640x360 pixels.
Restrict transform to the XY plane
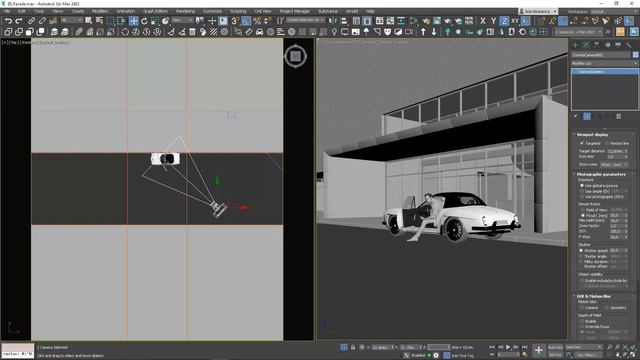[x=515, y=20]
